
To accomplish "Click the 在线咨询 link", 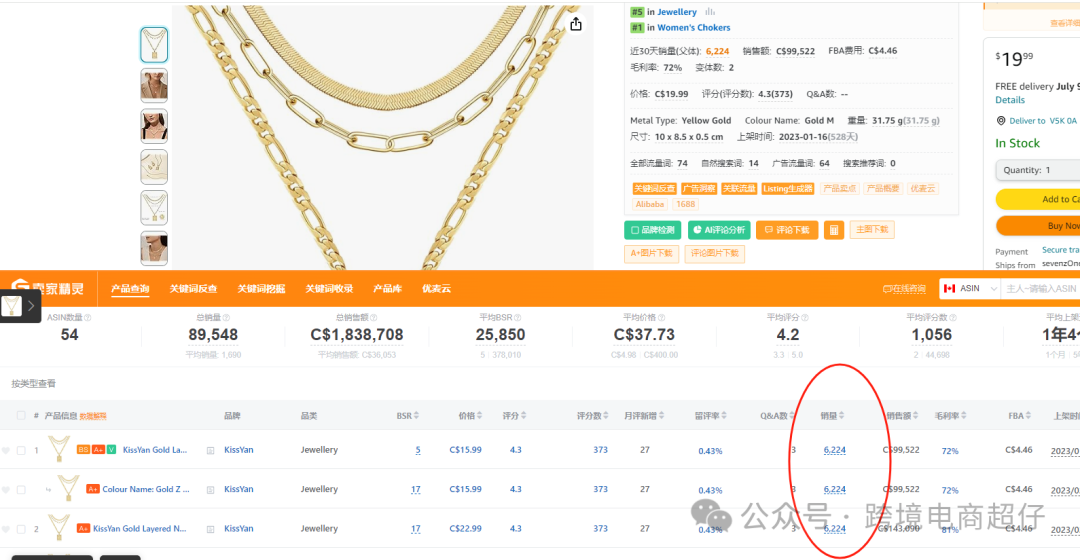I will click(904, 289).
